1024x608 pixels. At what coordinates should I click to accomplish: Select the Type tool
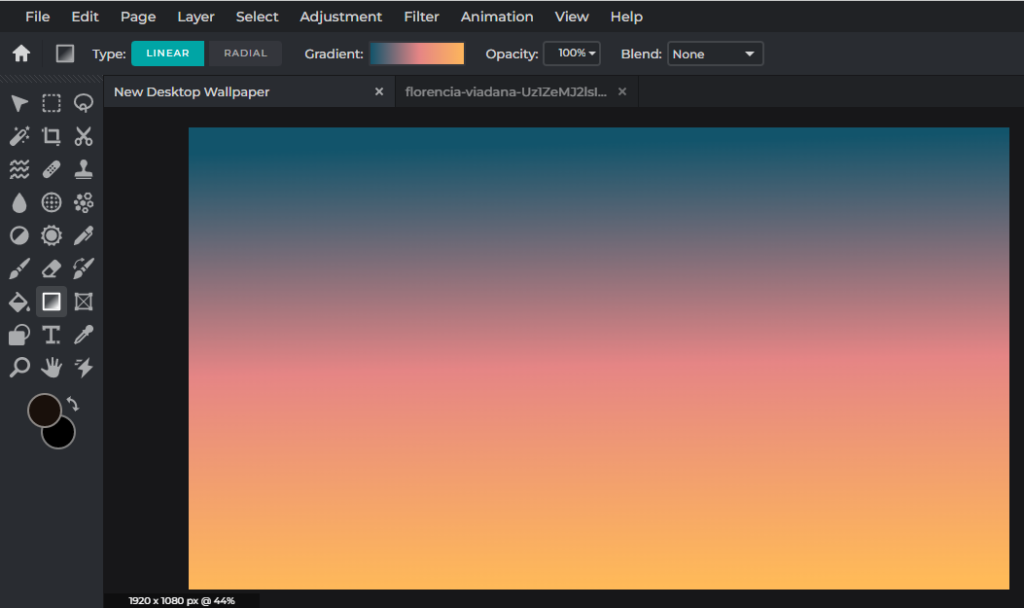(51, 334)
